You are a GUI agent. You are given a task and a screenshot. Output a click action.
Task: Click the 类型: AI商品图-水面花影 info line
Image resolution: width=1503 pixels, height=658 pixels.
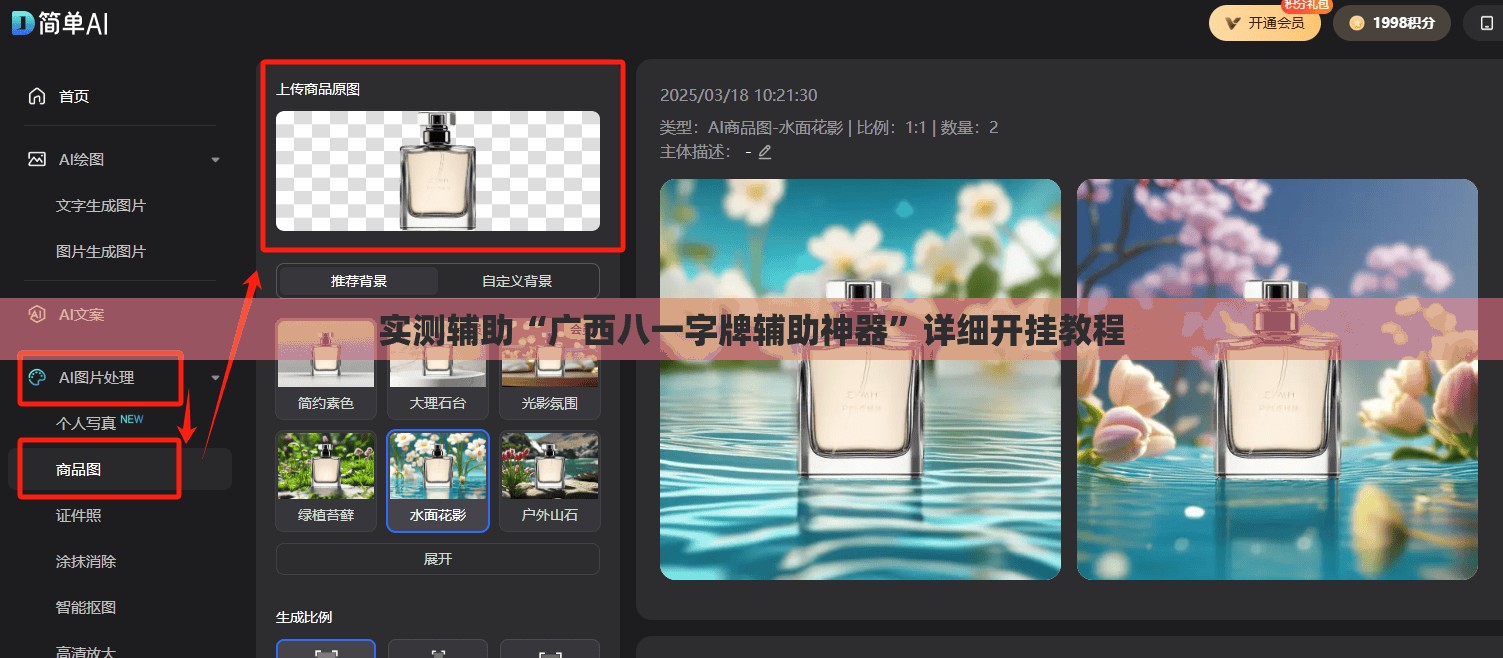pyautogui.click(x=829, y=127)
